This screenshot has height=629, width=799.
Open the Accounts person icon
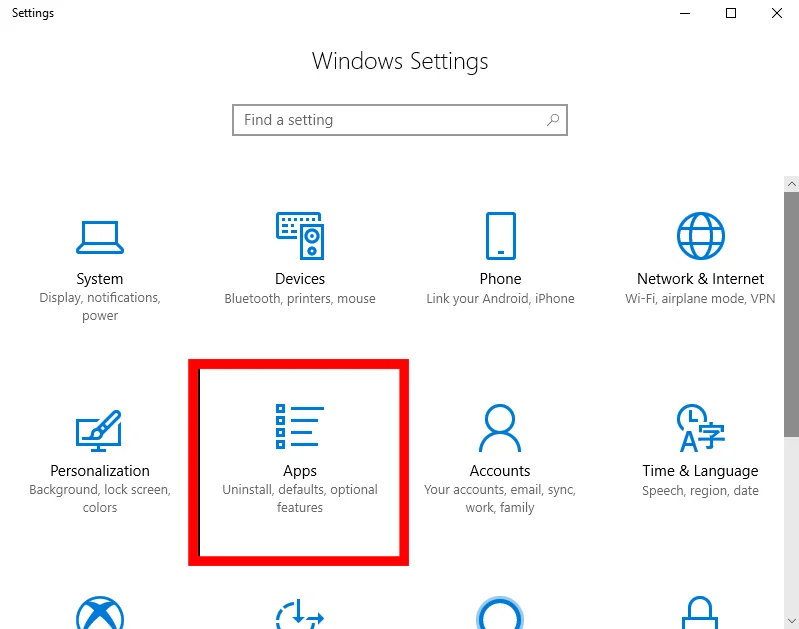500,428
